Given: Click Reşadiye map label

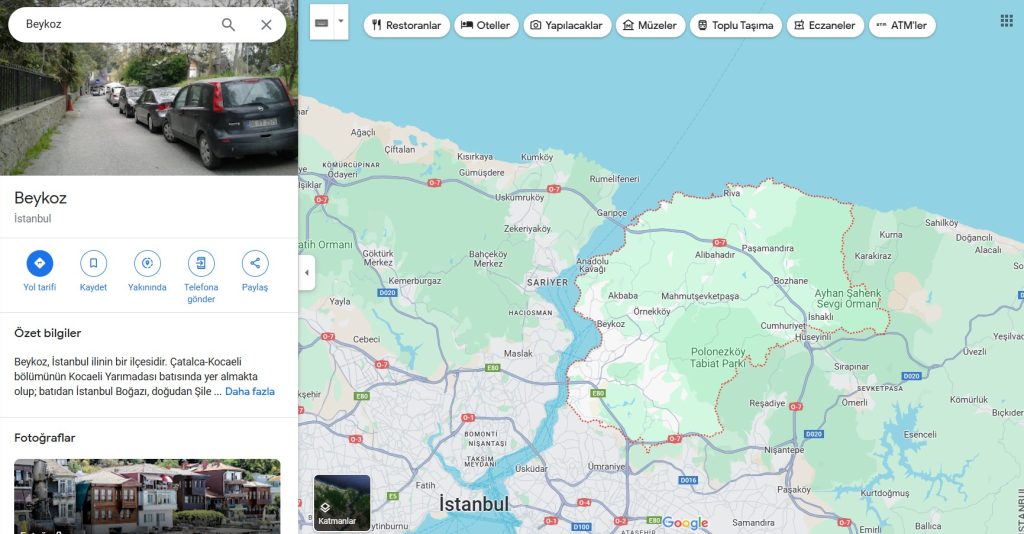Looking at the screenshot, I should click(x=767, y=403).
